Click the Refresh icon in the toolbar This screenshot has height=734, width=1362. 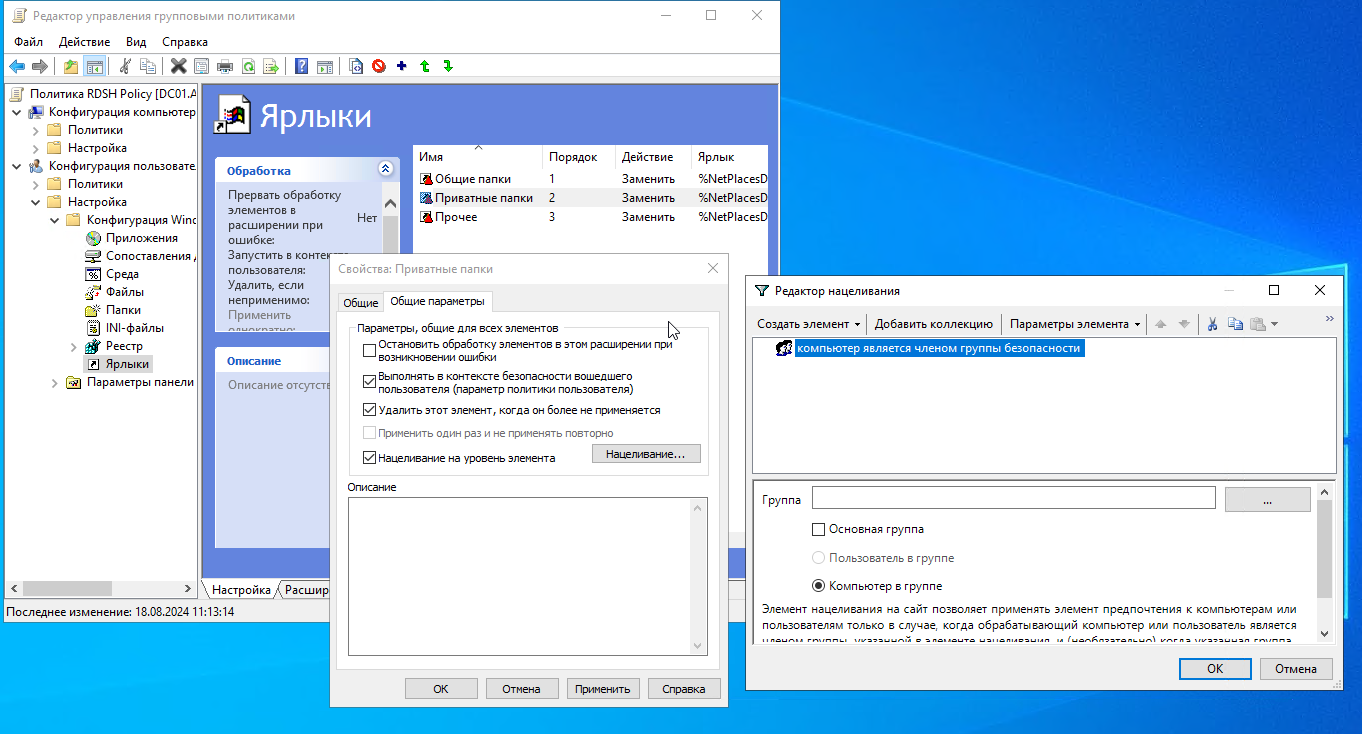(x=247, y=66)
